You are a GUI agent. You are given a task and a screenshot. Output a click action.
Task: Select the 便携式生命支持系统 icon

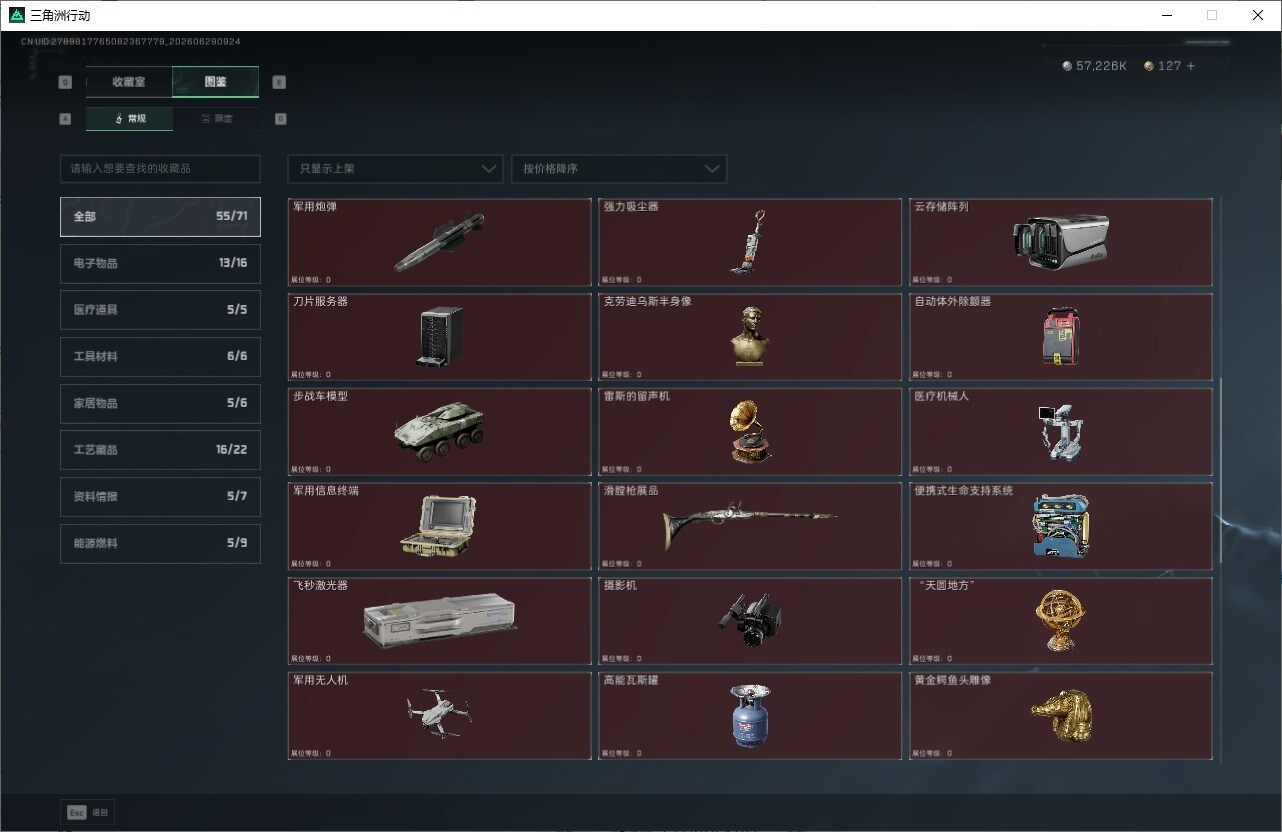pyautogui.click(x=1060, y=525)
